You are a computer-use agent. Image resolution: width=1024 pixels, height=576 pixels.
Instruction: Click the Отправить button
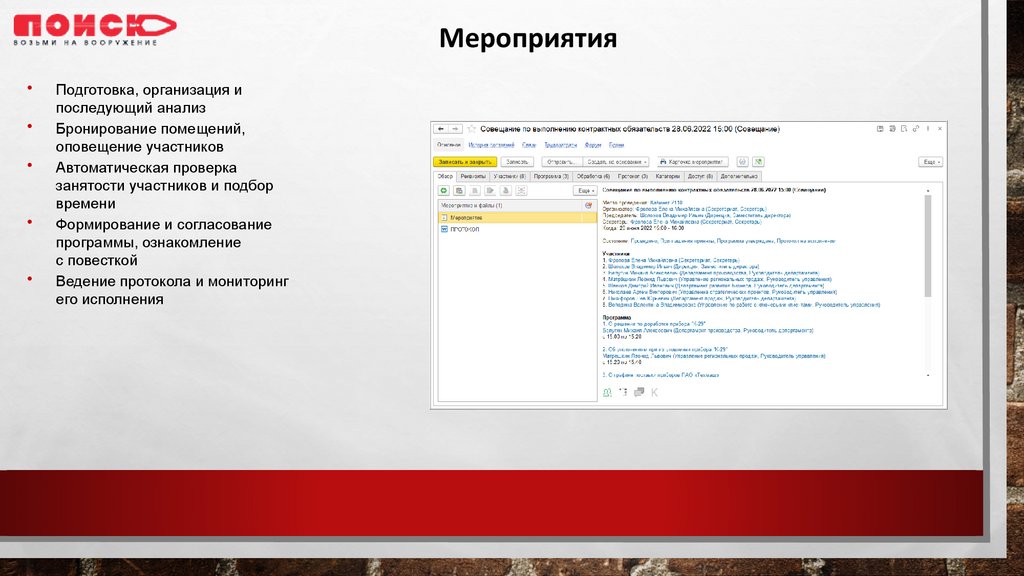(x=561, y=162)
